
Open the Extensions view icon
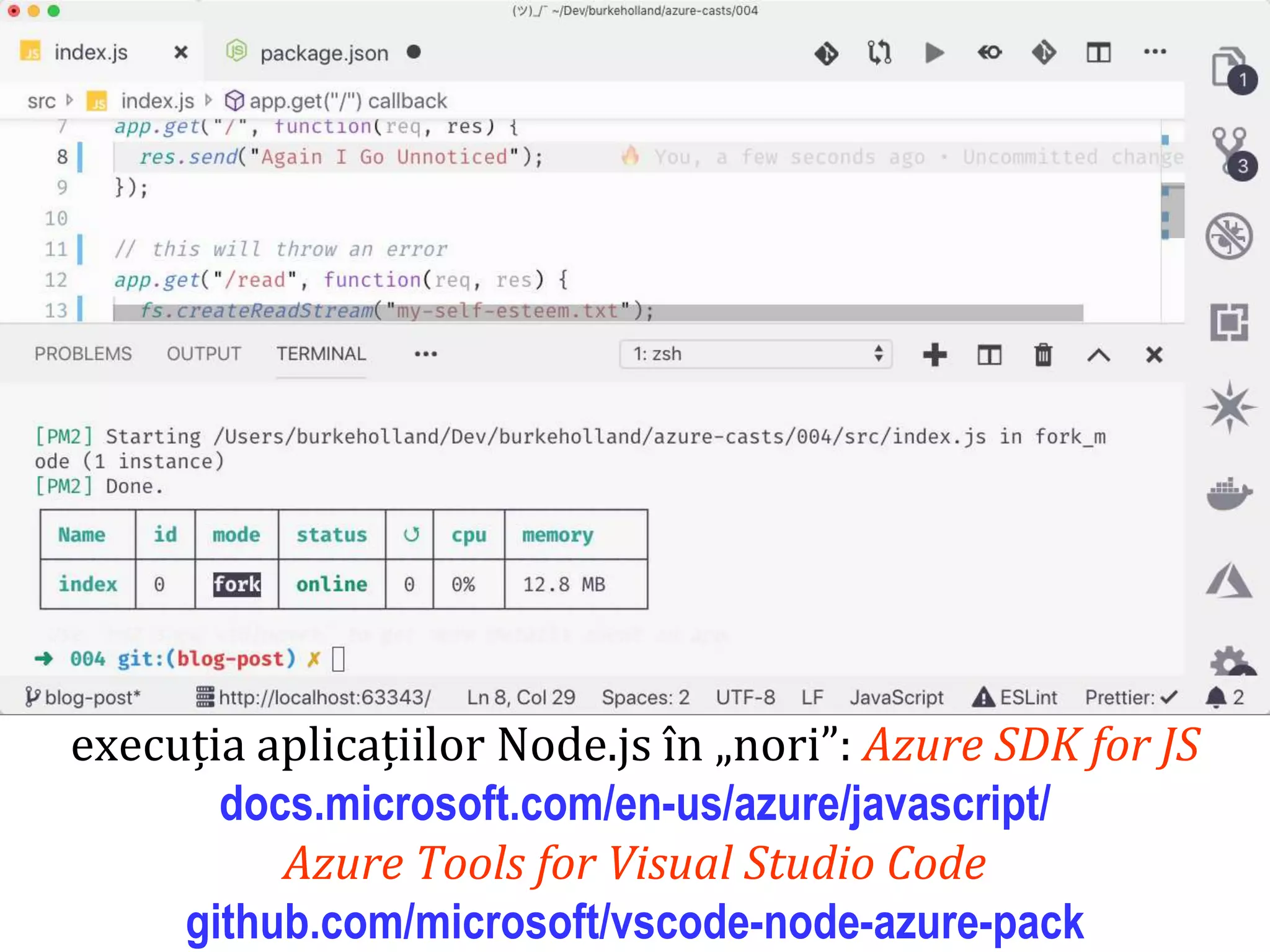[1229, 322]
